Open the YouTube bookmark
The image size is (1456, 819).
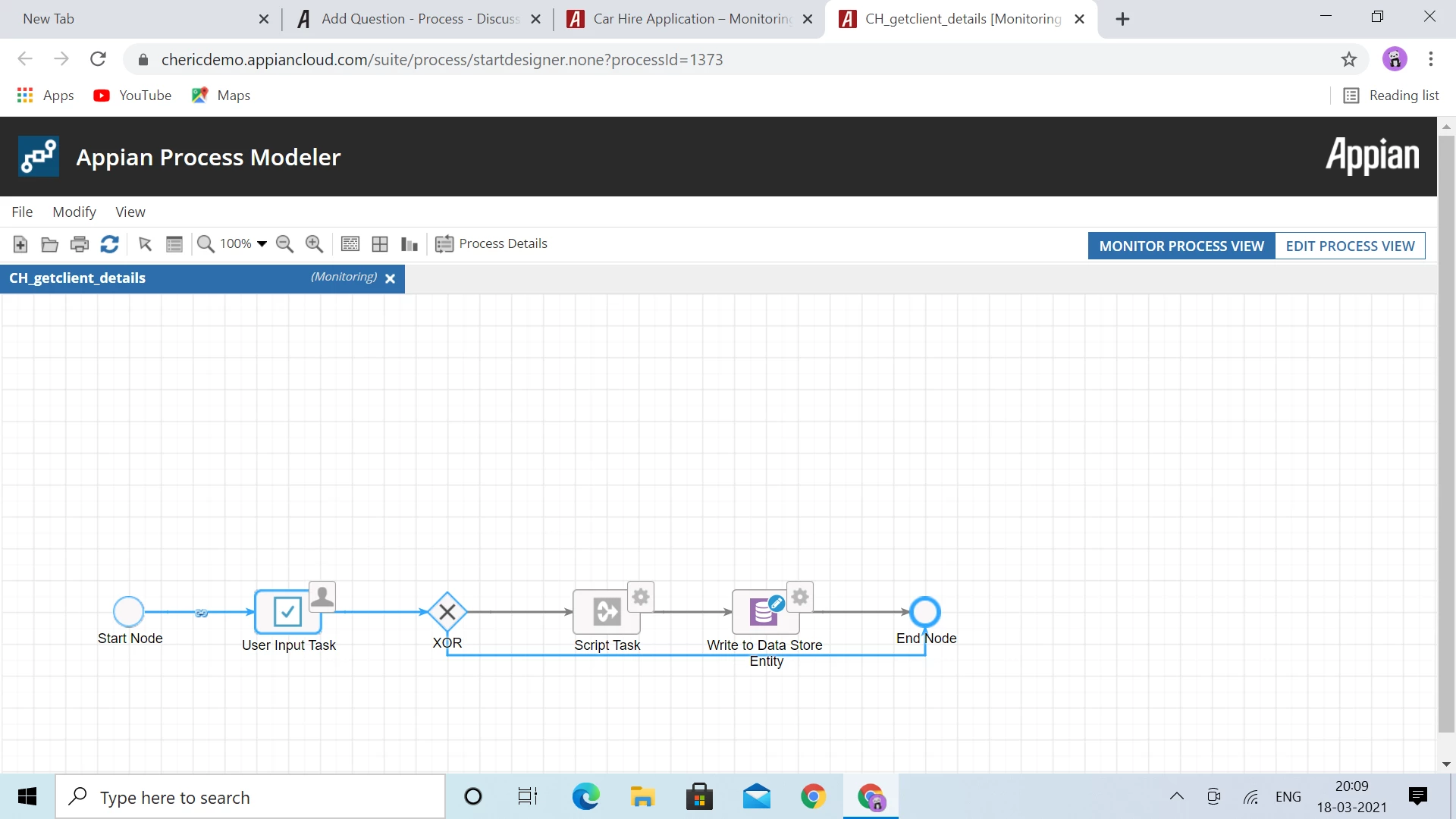(133, 96)
